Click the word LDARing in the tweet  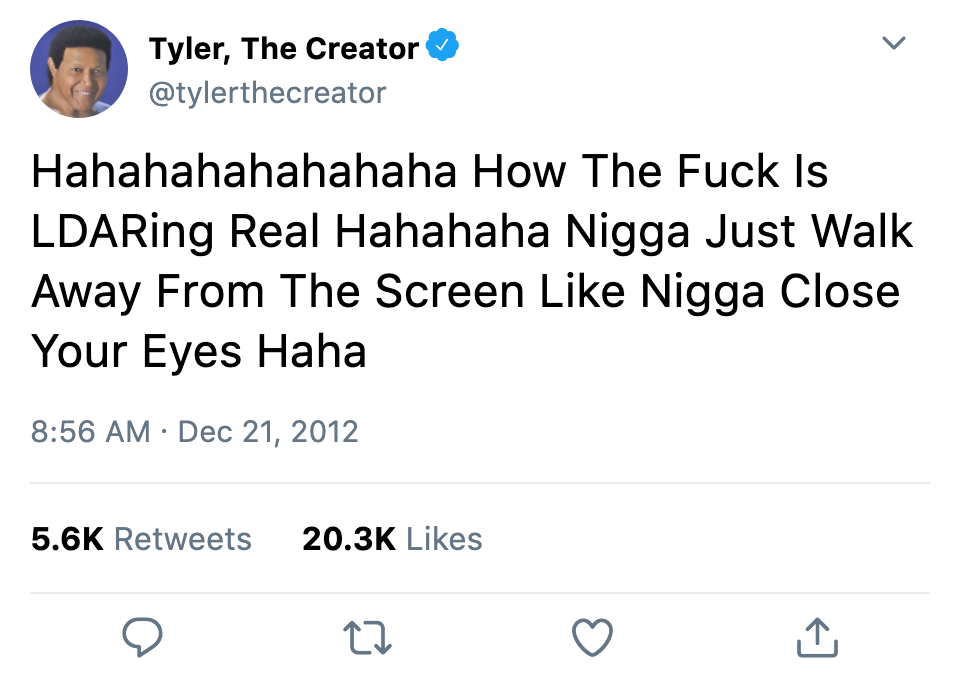[122, 233]
